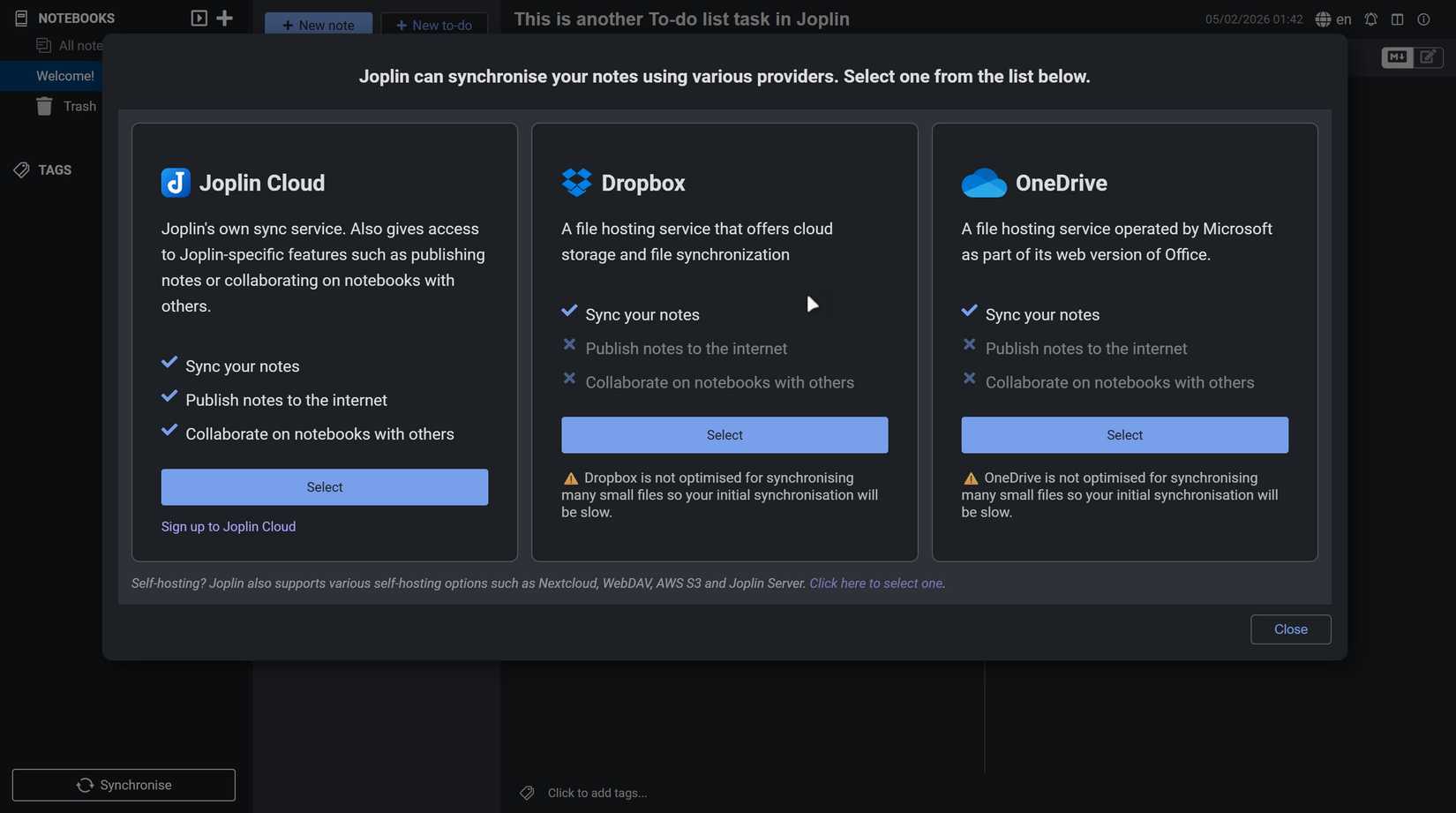The height and width of the screenshot is (813, 1456).
Task: Open note properties info icon
Action: pyautogui.click(x=1423, y=19)
